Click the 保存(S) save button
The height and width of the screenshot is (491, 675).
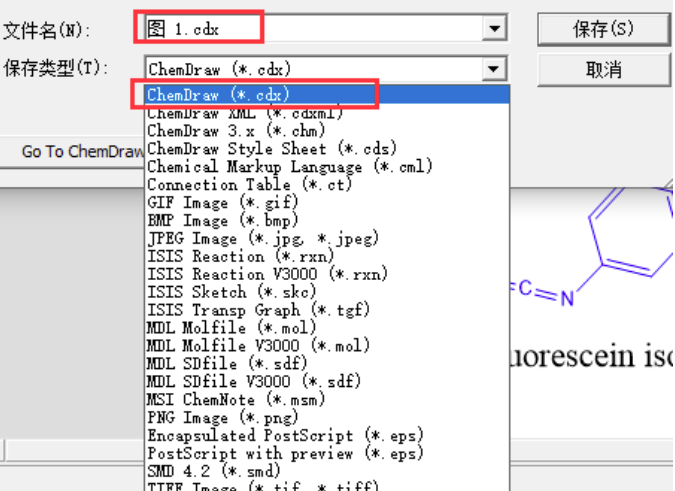click(603, 29)
